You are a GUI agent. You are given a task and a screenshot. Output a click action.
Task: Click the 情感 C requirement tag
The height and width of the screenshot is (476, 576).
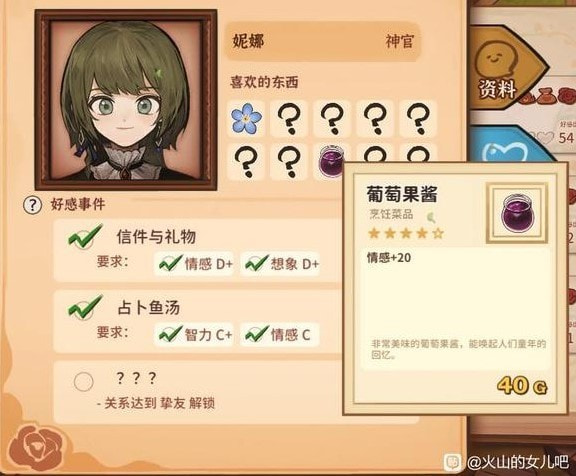(280, 334)
